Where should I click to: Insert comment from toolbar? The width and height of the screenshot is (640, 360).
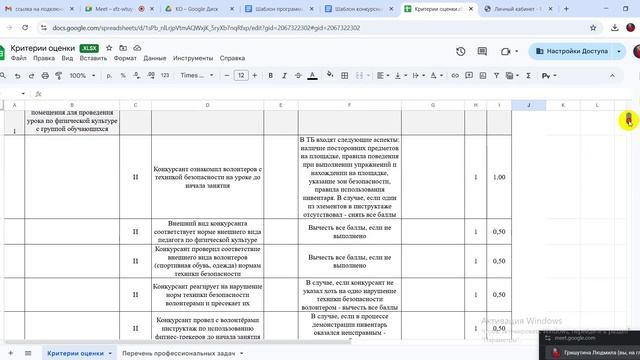pyautogui.click(x=469, y=76)
